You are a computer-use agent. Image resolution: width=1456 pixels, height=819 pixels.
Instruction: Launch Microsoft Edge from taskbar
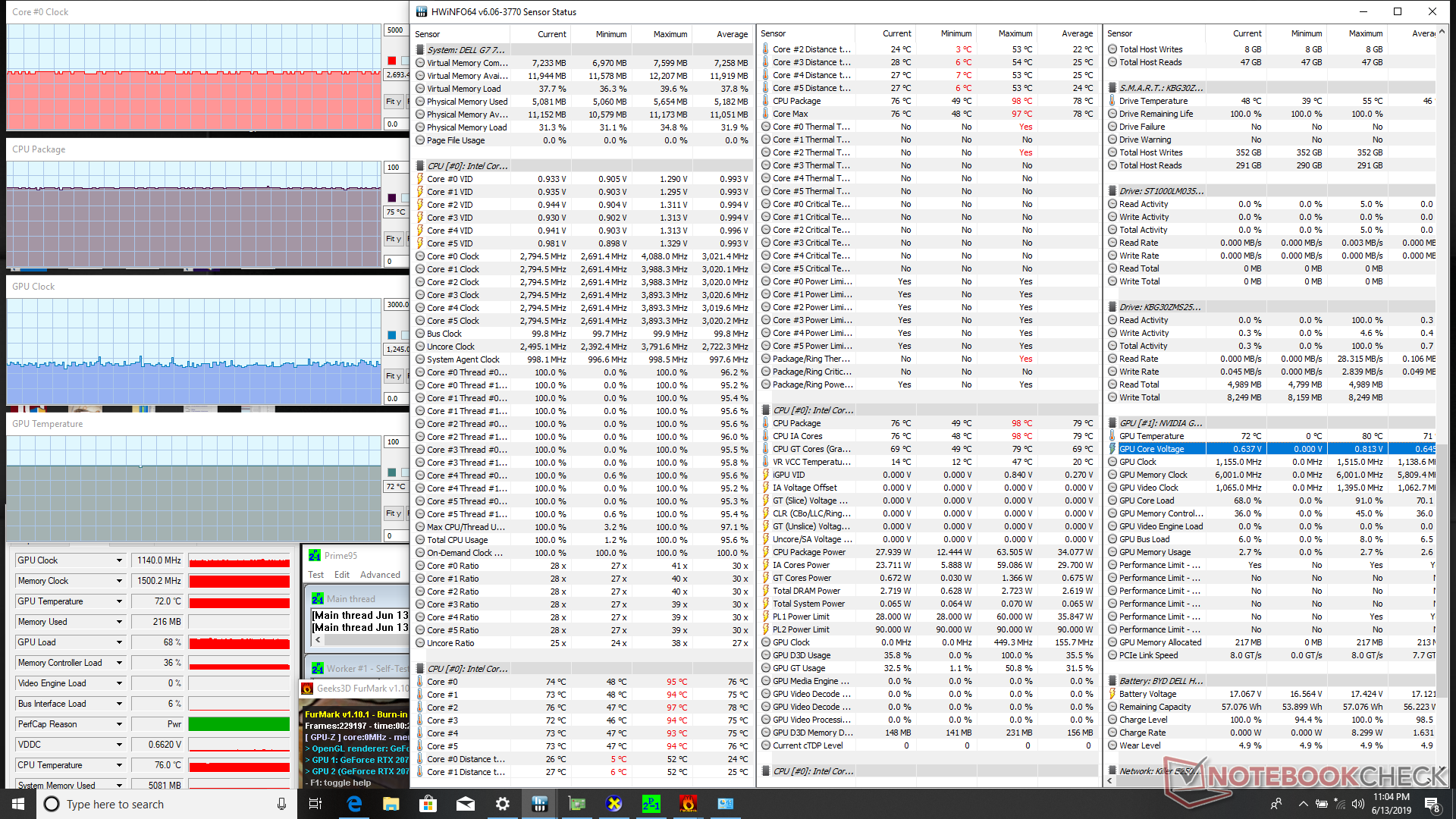[354, 804]
